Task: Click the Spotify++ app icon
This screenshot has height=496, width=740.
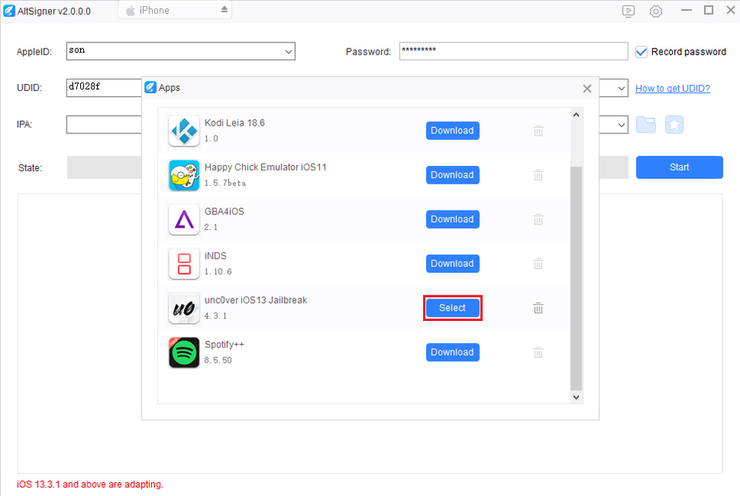Action: point(184,353)
